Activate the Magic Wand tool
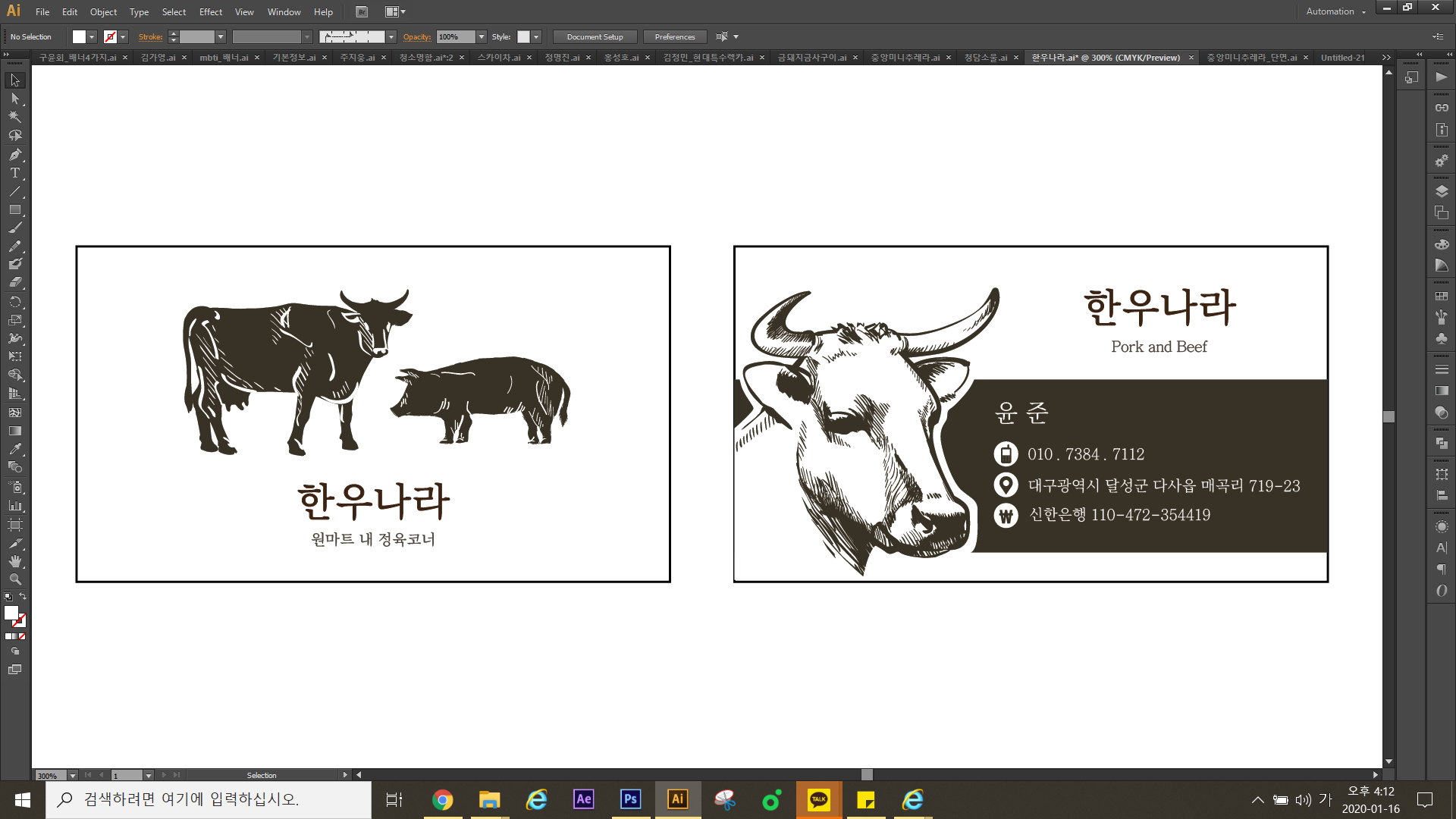The width and height of the screenshot is (1456, 819). [x=15, y=117]
